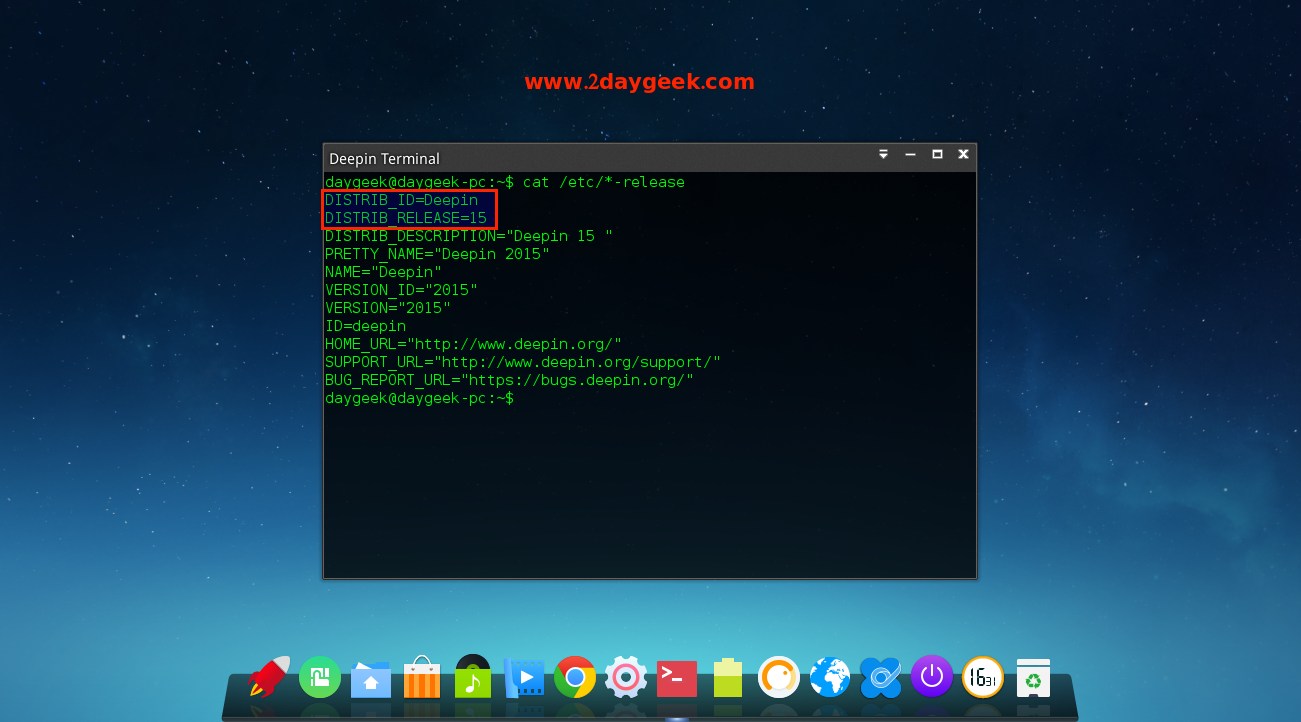The width and height of the screenshot is (1301, 722).
Task: Click the red Terminal icon in dock
Action: 677,678
